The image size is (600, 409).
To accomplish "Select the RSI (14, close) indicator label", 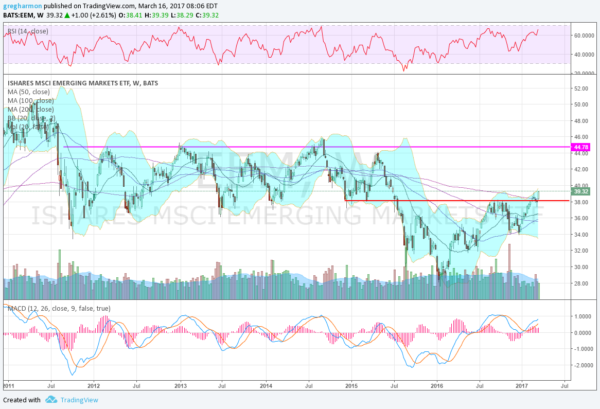I will click(28, 31).
